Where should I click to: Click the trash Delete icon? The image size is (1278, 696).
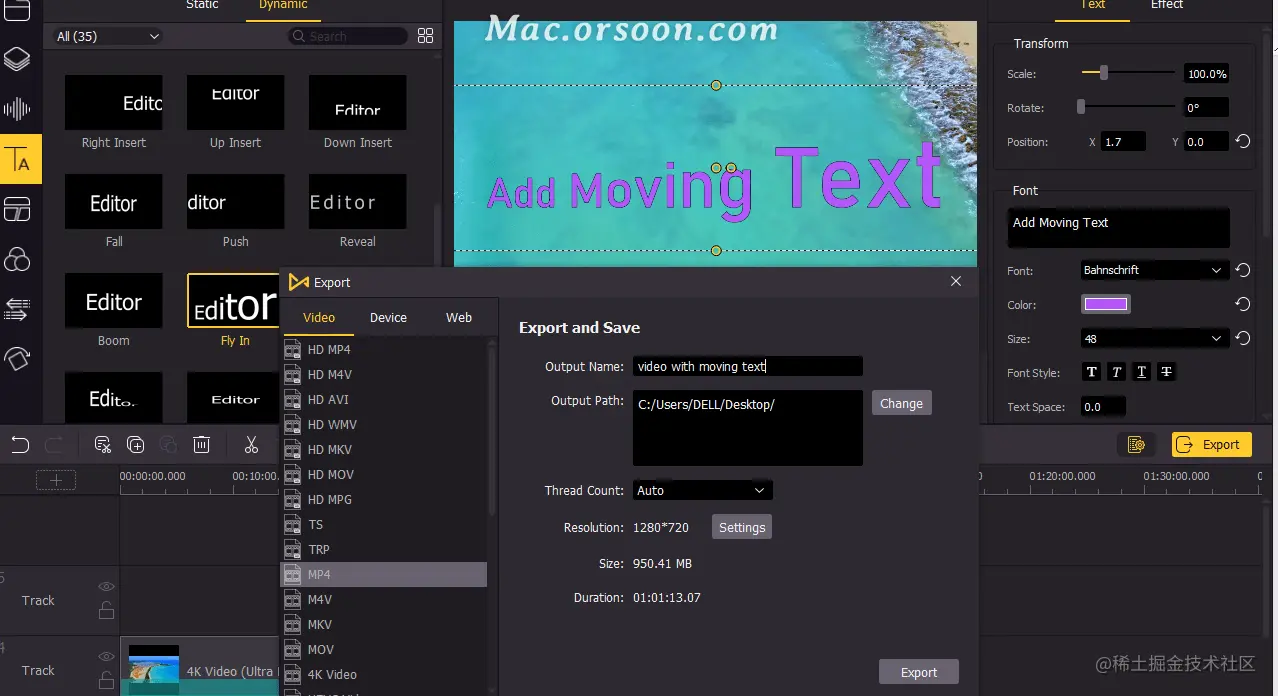click(201, 445)
